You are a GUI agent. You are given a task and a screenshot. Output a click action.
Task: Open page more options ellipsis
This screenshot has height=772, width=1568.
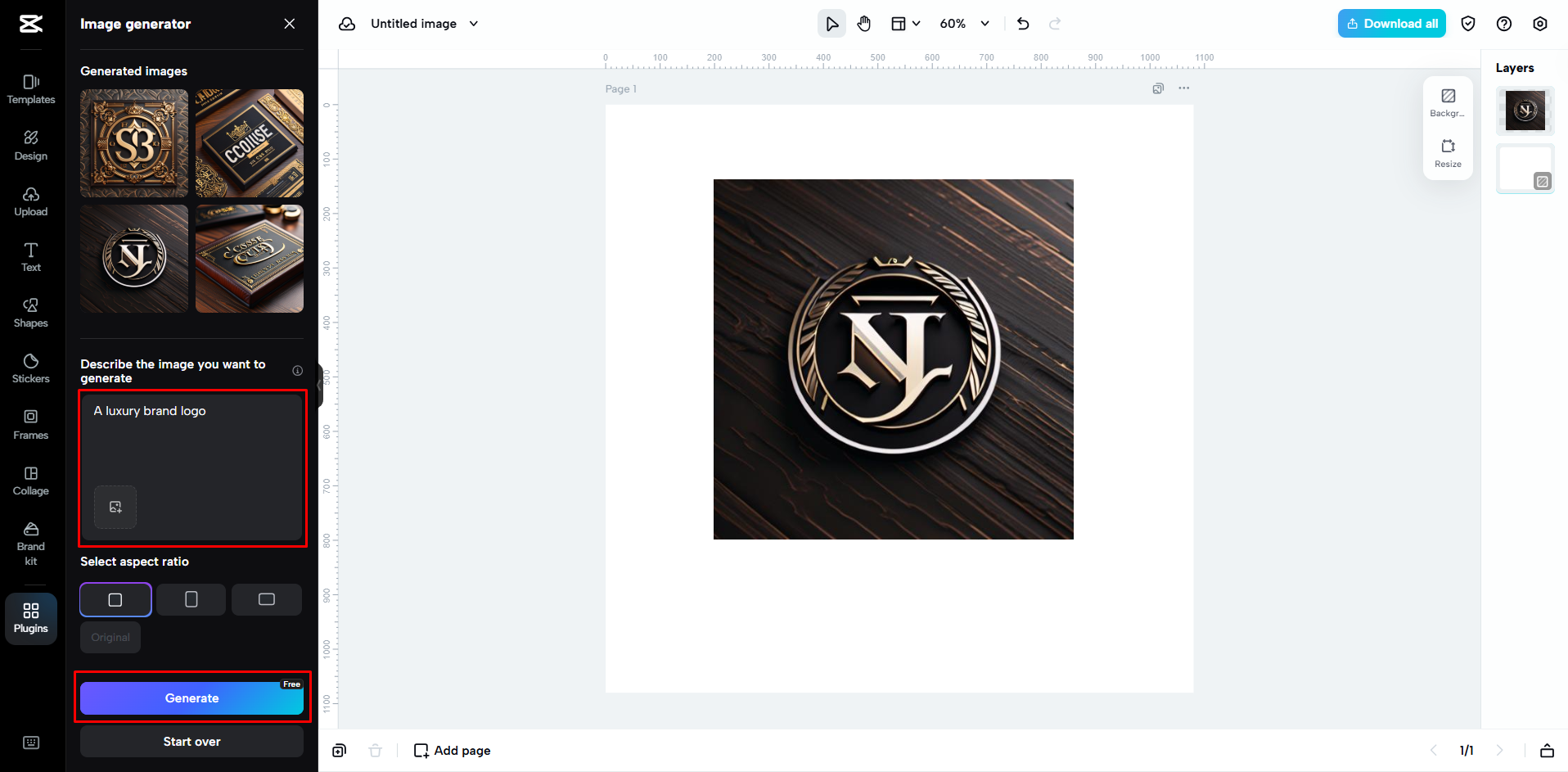(x=1183, y=88)
